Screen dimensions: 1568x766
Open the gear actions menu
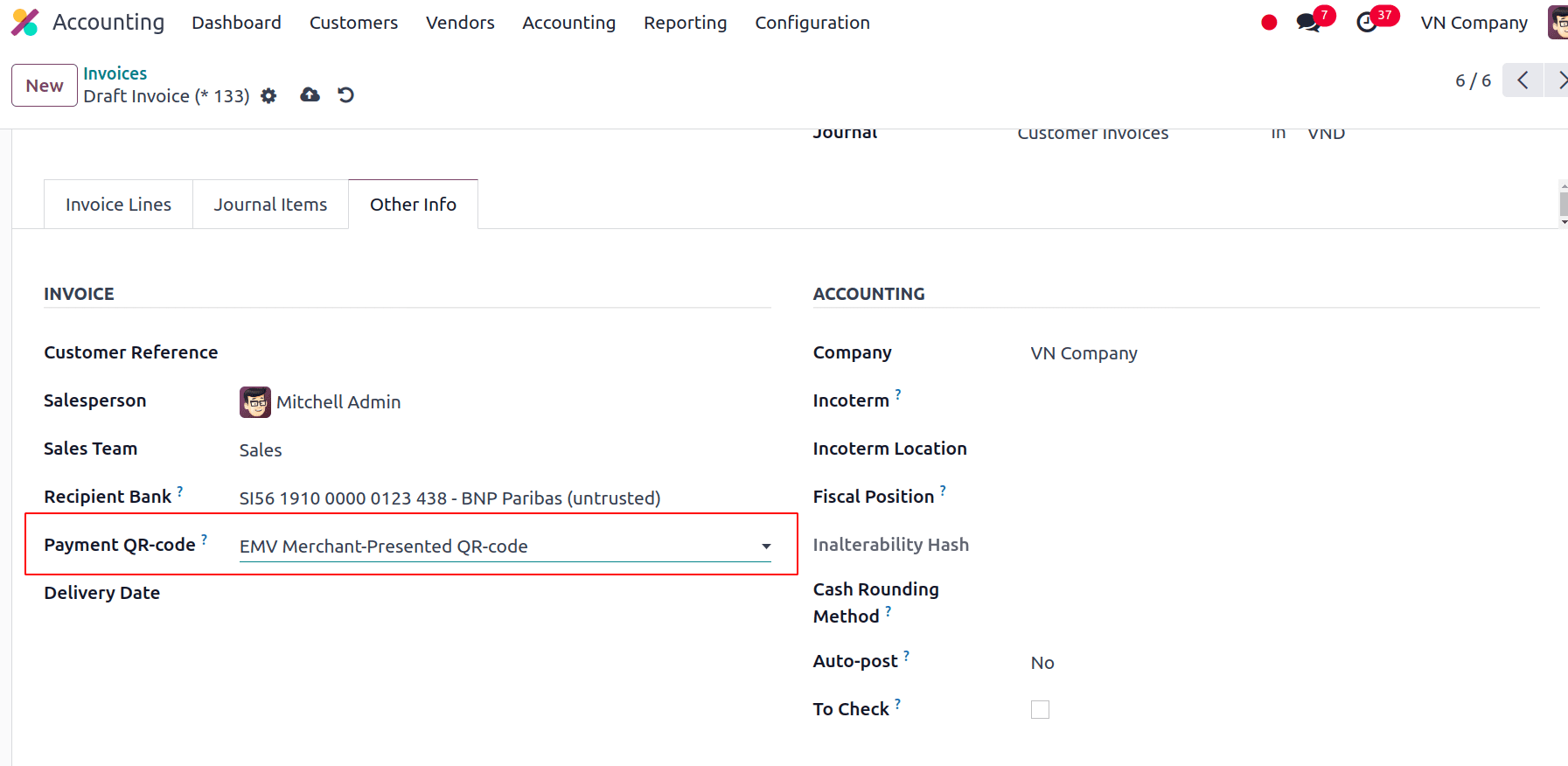(x=268, y=96)
